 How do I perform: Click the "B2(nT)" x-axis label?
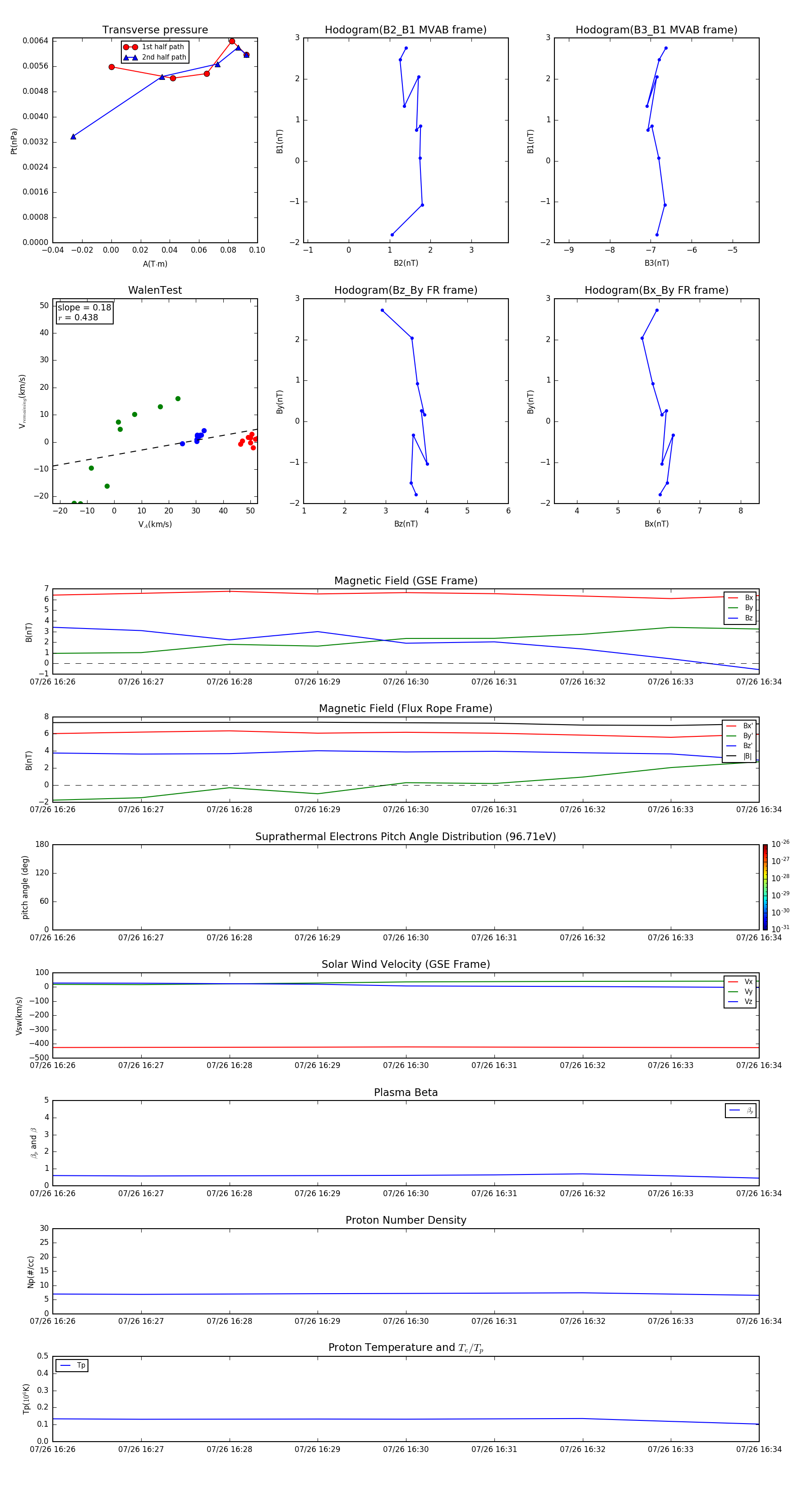point(406,264)
